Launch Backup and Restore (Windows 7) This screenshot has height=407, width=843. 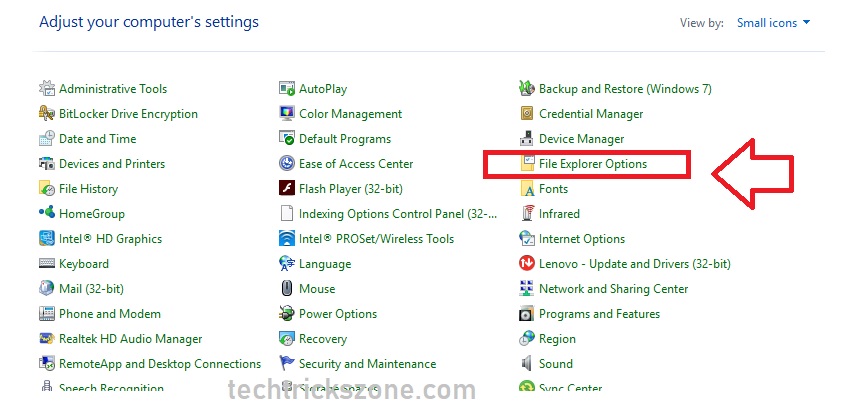point(625,89)
